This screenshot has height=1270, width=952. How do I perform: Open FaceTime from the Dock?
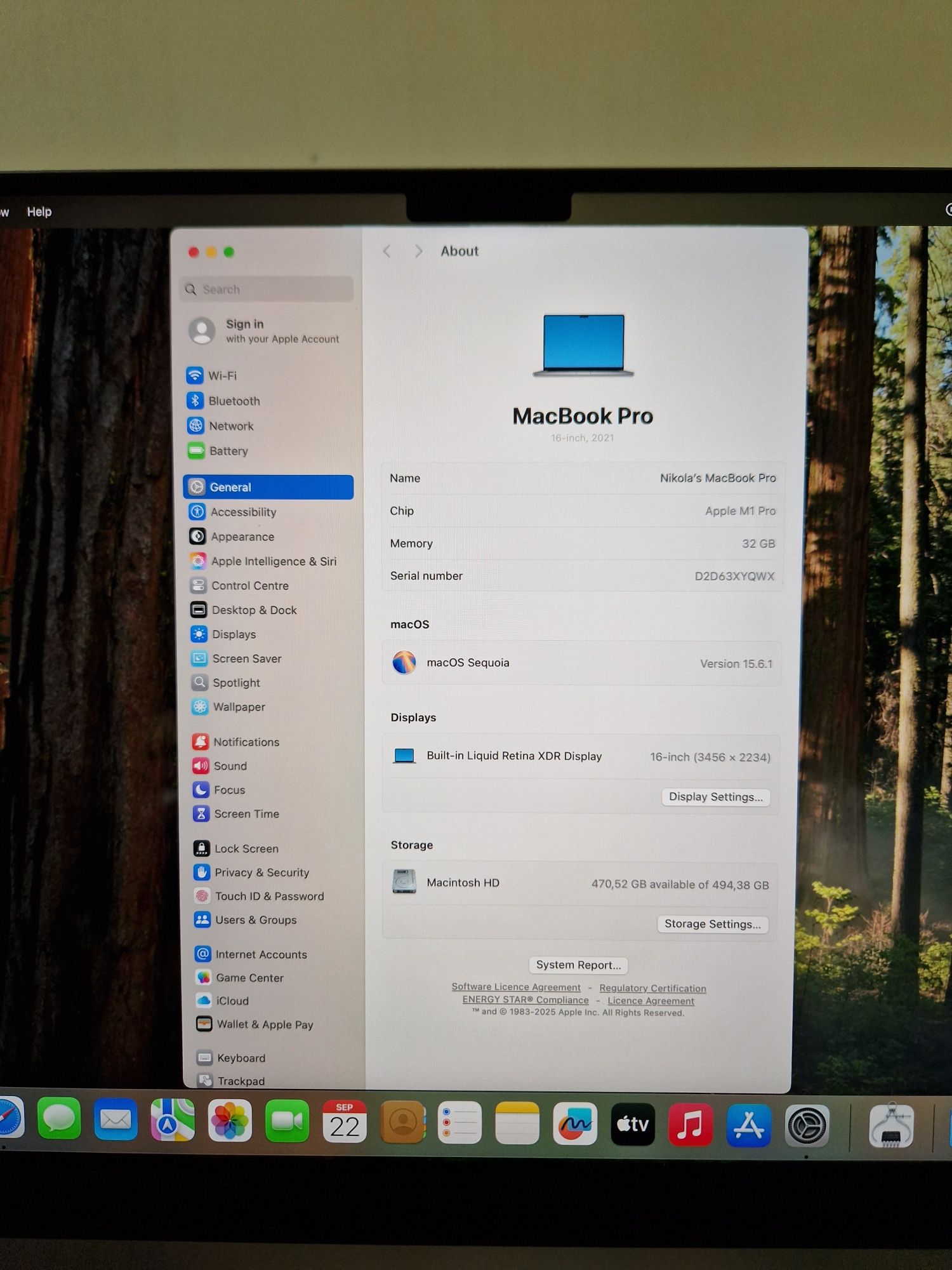[287, 1122]
